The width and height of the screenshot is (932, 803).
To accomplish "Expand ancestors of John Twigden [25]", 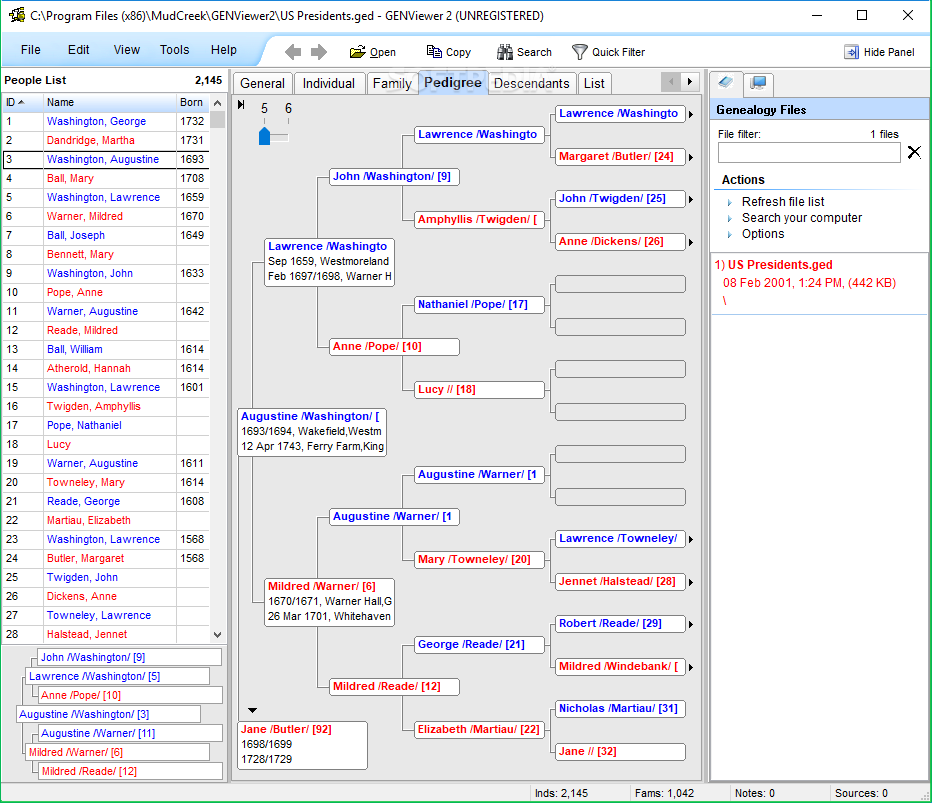I will [x=691, y=199].
